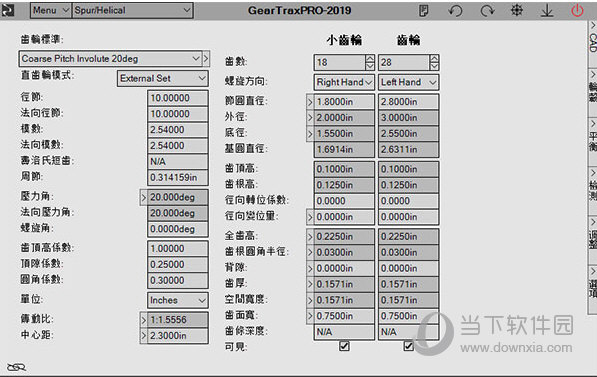Click the gear tooth count field showing 28
597x377 pixels.
click(x=404, y=62)
